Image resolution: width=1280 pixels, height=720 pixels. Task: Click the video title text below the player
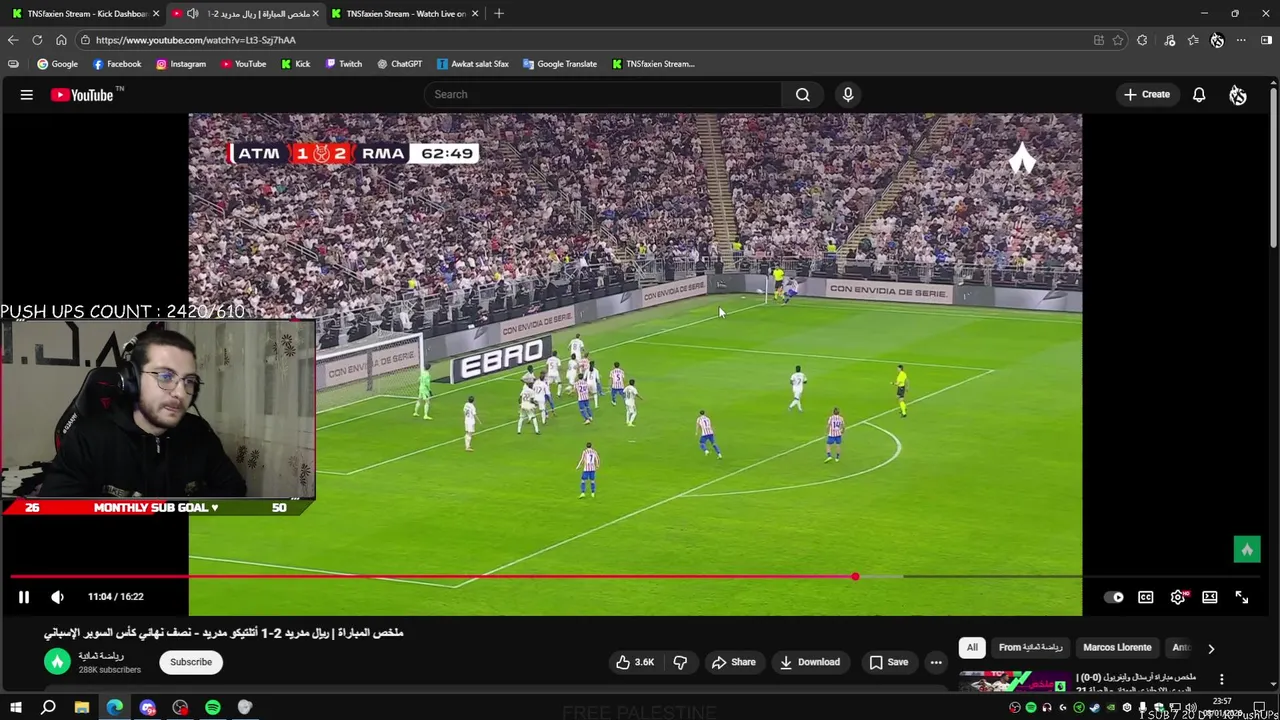[224, 633]
